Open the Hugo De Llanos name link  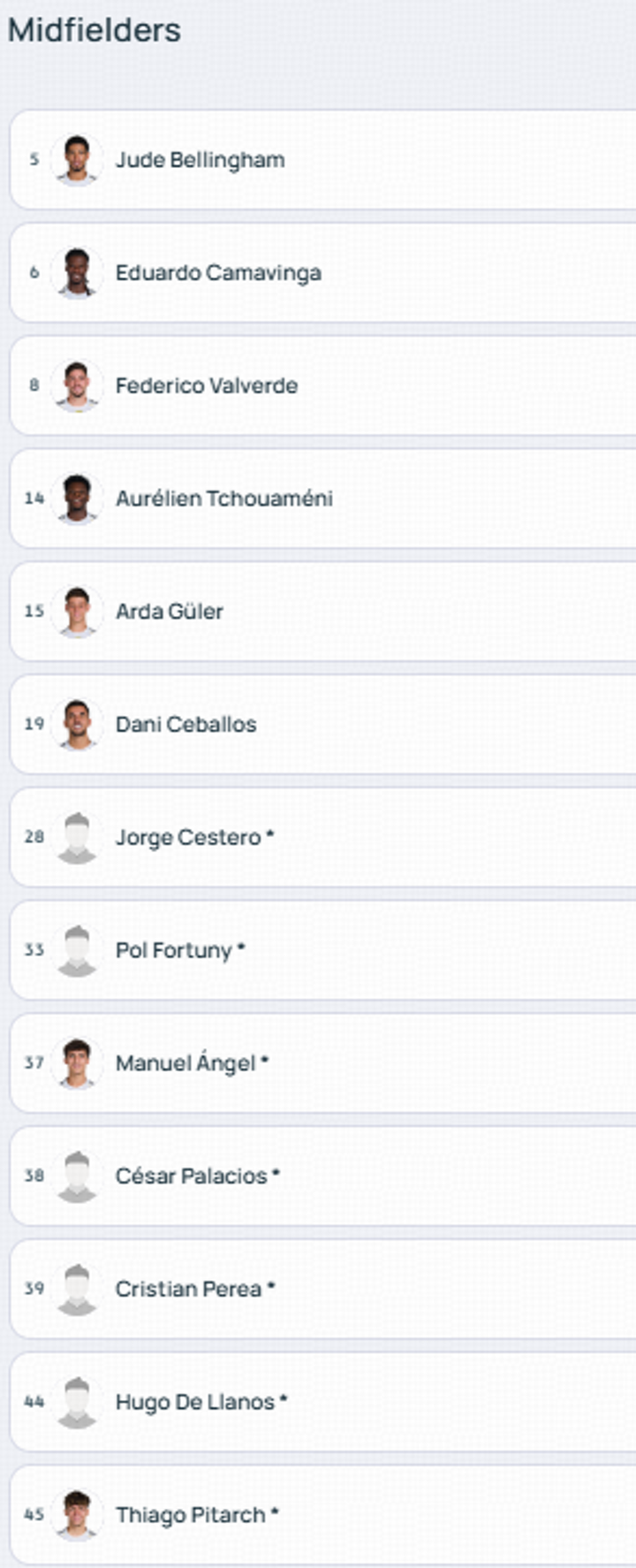pos(194,1402)
